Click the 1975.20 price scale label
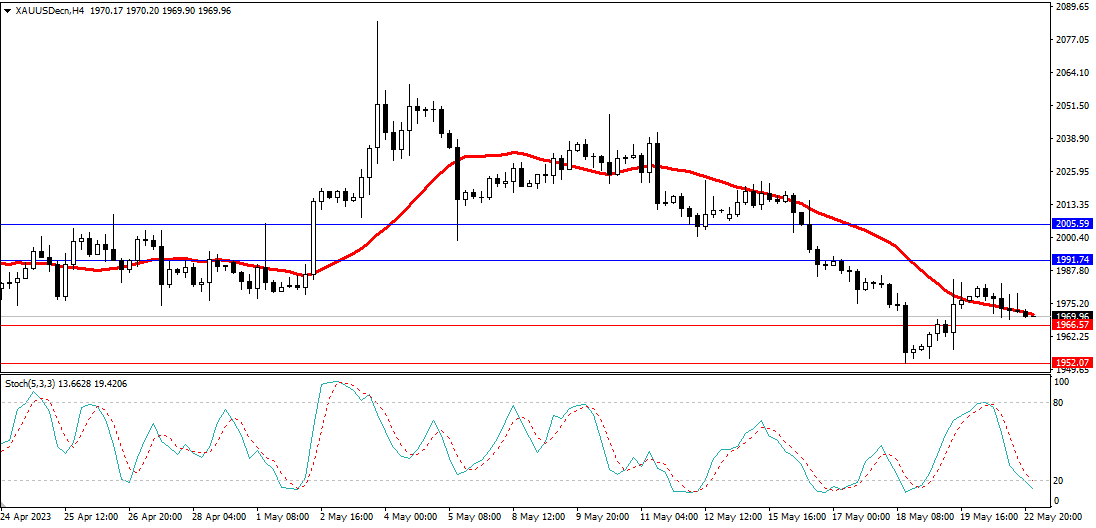This screenshot has width=1096, height=528. [x=1072, y=304]
